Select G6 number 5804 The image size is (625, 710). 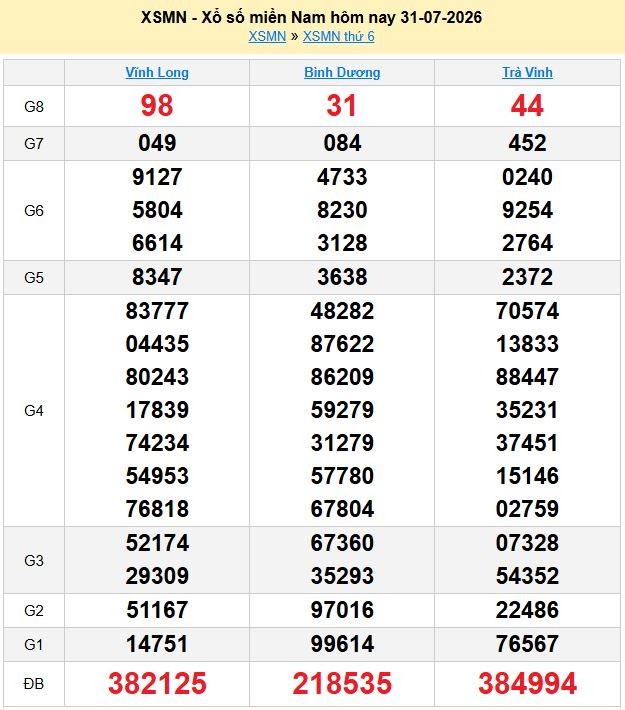coord(157,210)
